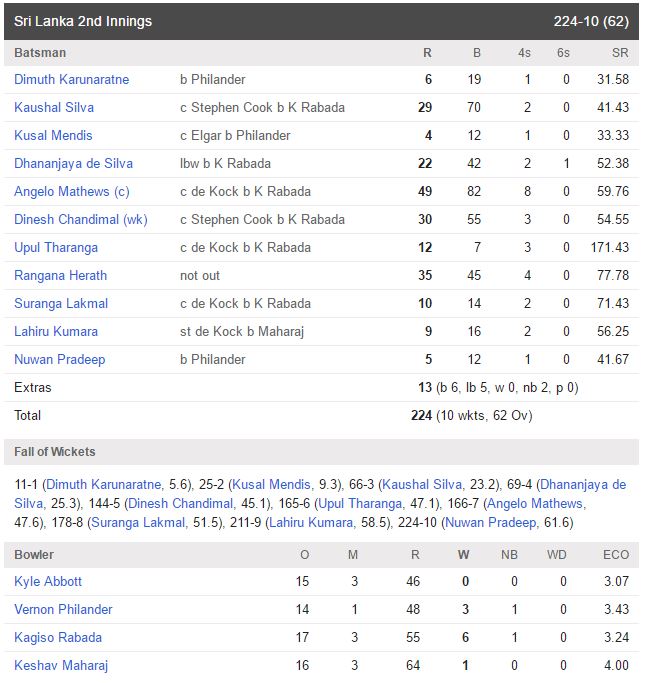
Task: Click the Batsman column header
Action: click(x=40, y=52)
